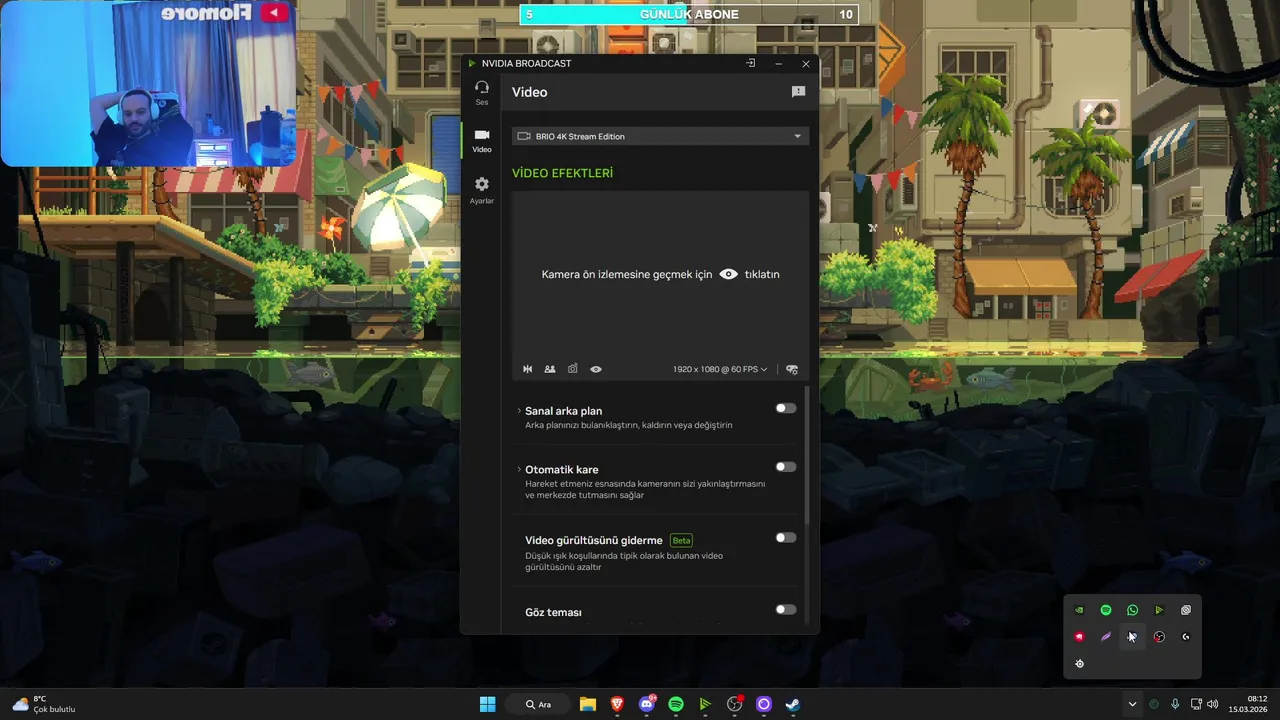Expand the Sanal arka plan chevron

coord(519,411)
